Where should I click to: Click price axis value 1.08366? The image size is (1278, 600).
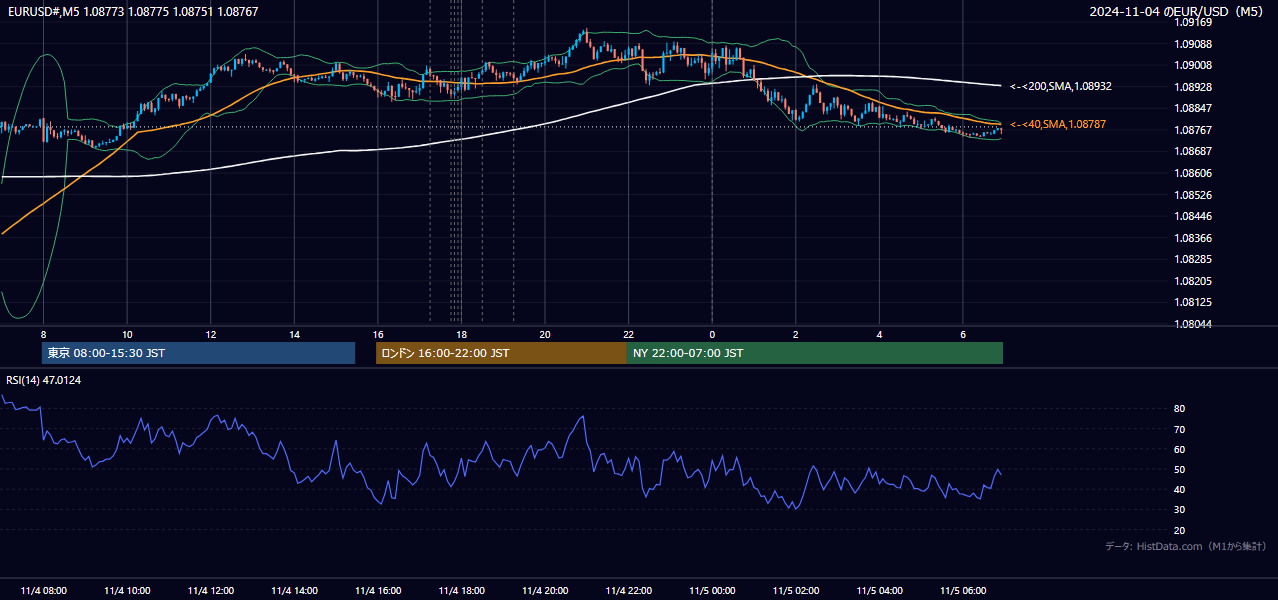tap(1193, 238)
